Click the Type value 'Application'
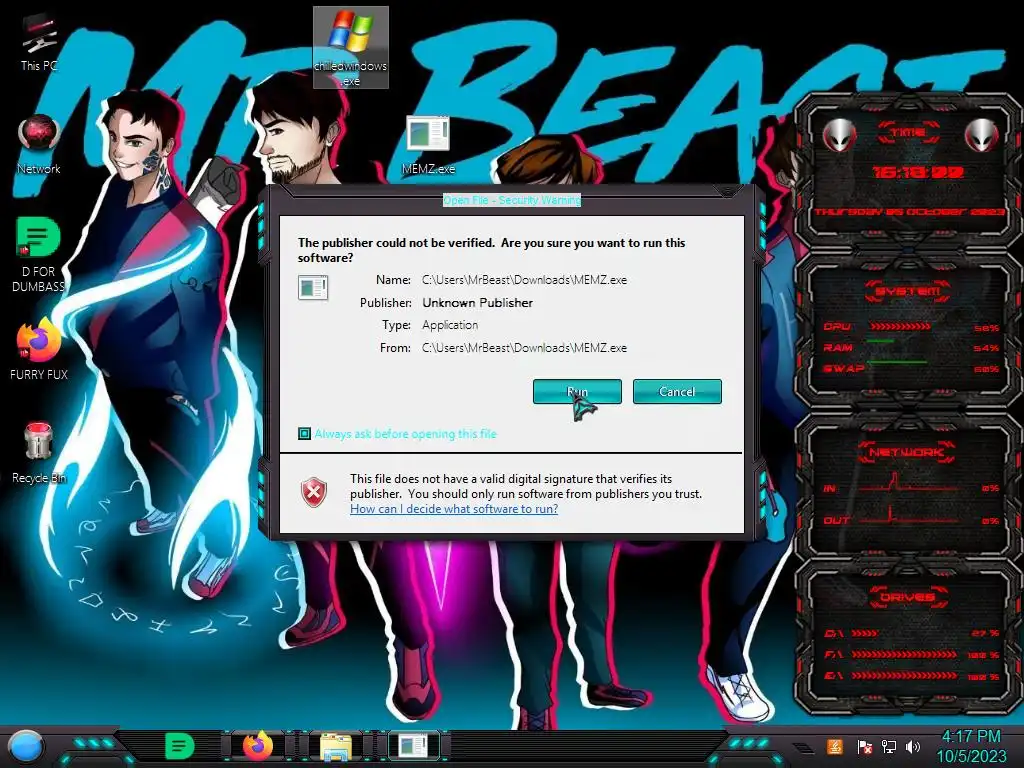Viewport: 1024px width, 768px height. [x=450, y=325]
